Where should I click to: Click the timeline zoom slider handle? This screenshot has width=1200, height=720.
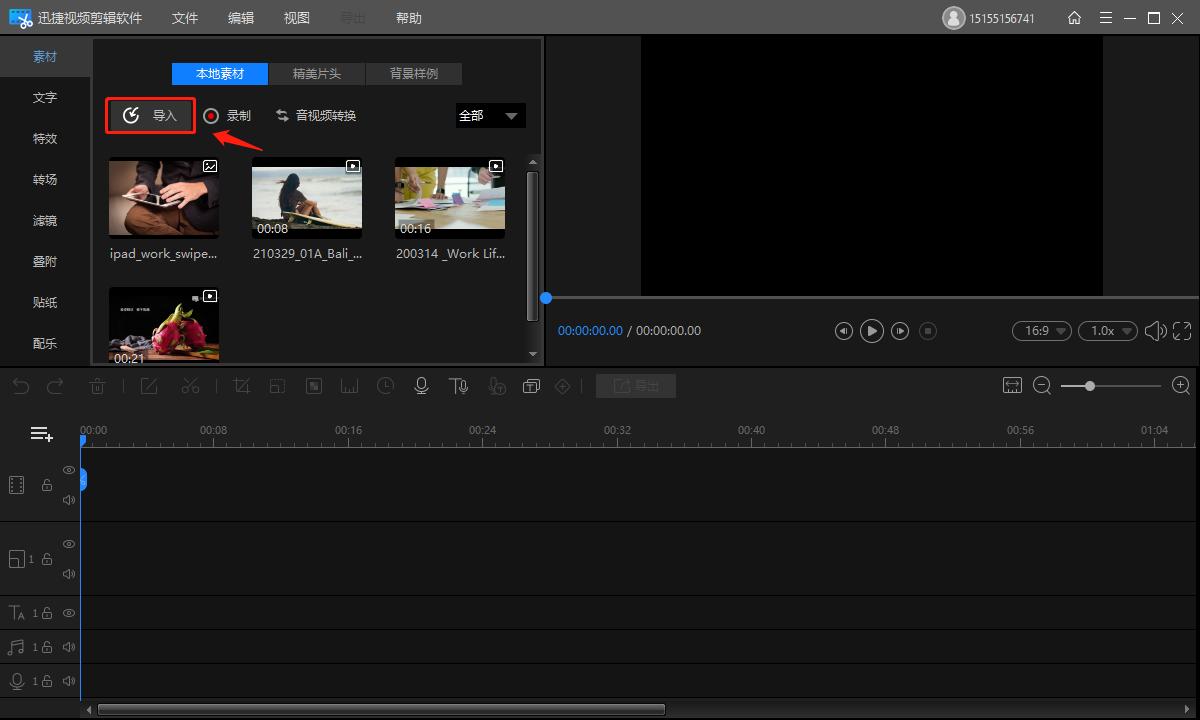click(x=1090, y=386)
